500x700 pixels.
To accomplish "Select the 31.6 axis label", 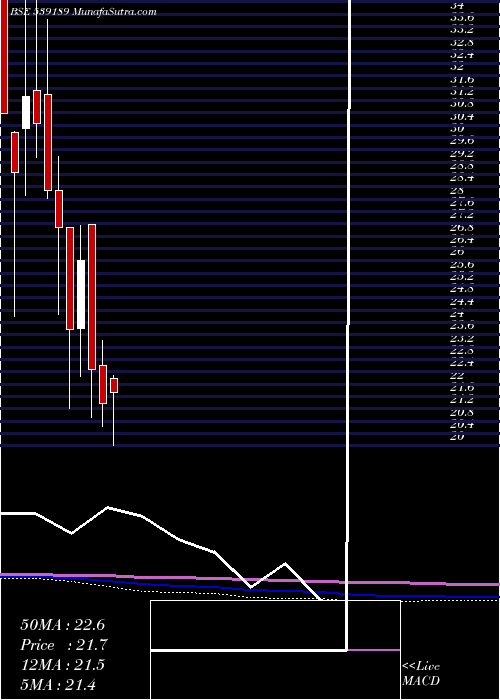I will point(461,80).
